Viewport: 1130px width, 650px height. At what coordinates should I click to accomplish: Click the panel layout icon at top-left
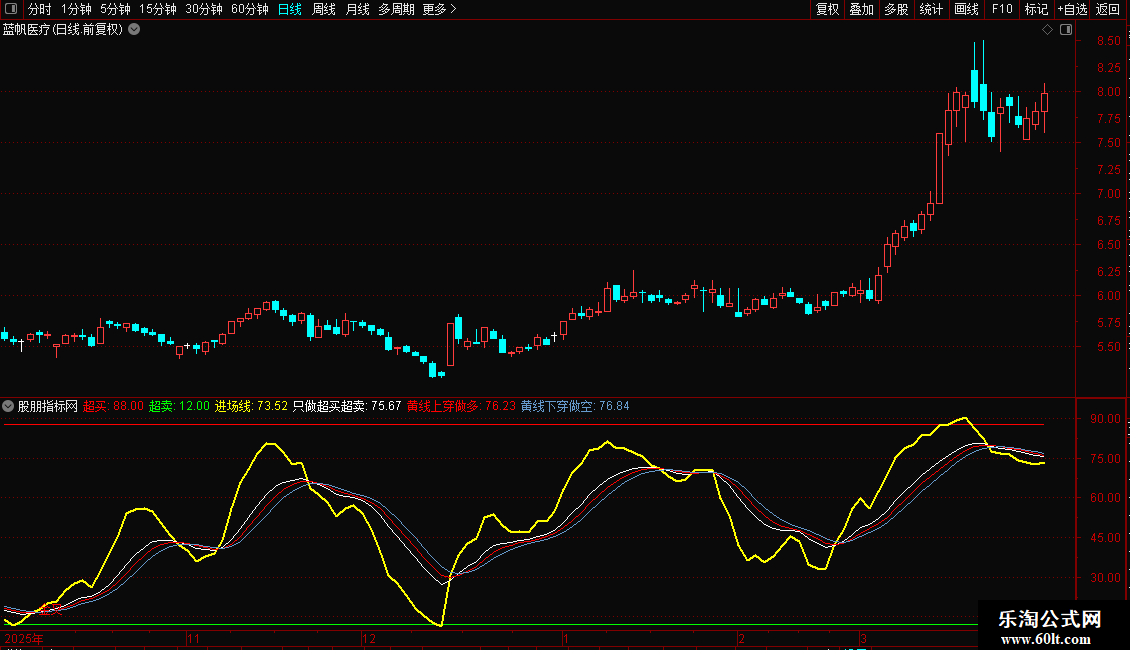pyautogui.click(x=11, y=9)
